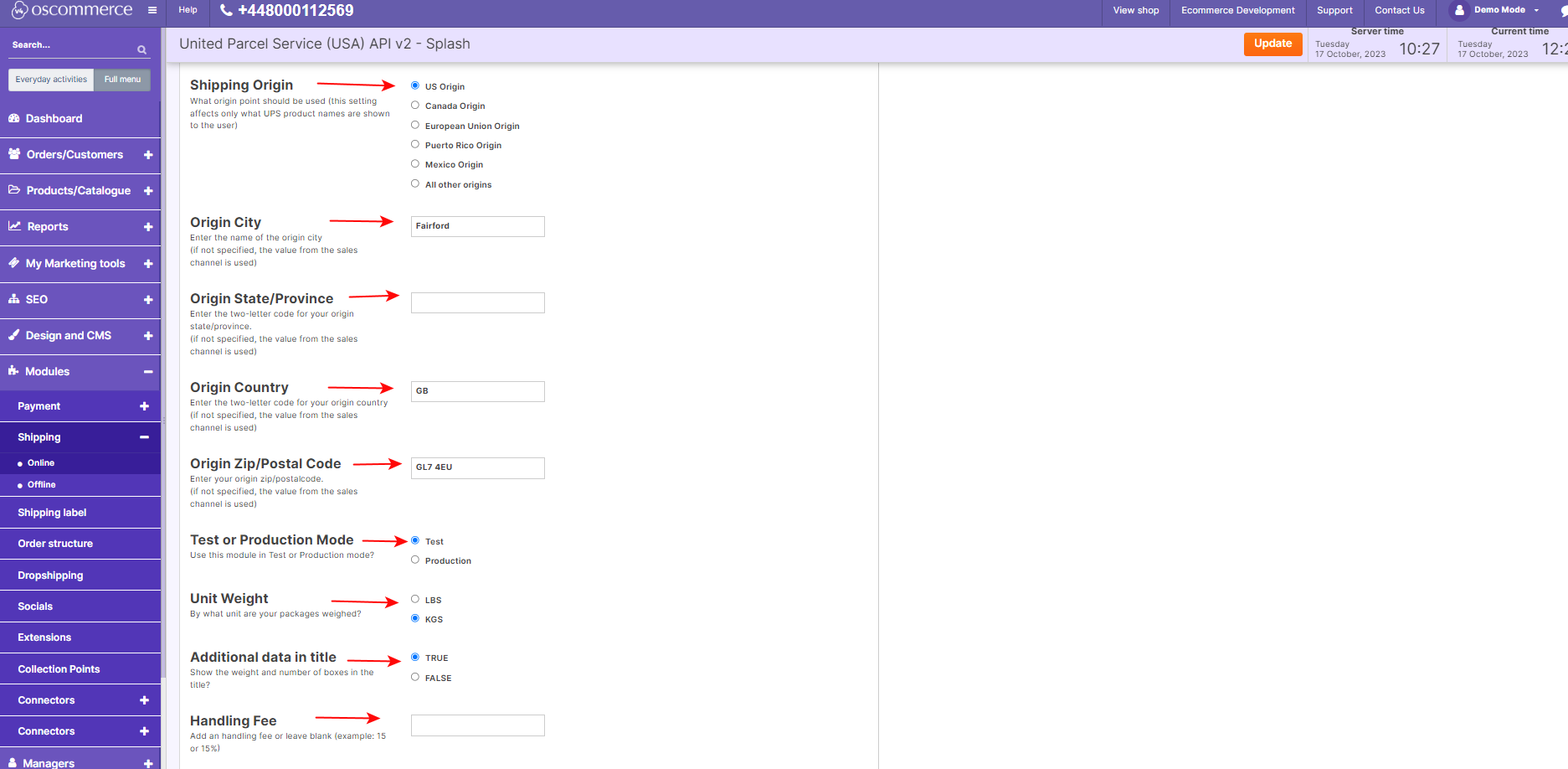Click the Orders/Customers people icon
1568x769 pixels.
pyautogui.click(x=14, y=154)
